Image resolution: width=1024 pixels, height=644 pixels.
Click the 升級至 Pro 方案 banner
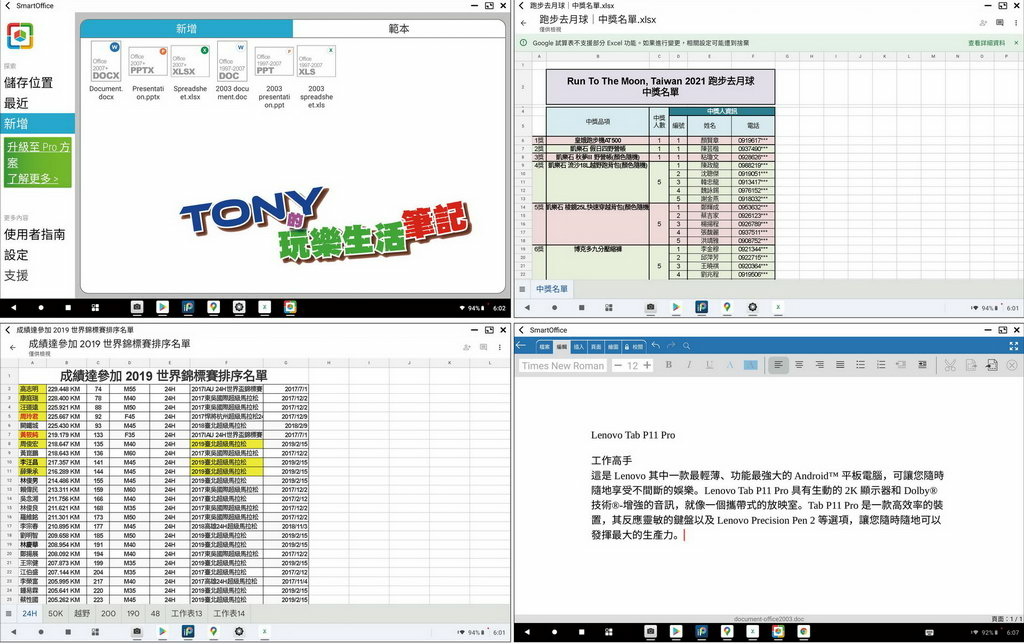39,161
